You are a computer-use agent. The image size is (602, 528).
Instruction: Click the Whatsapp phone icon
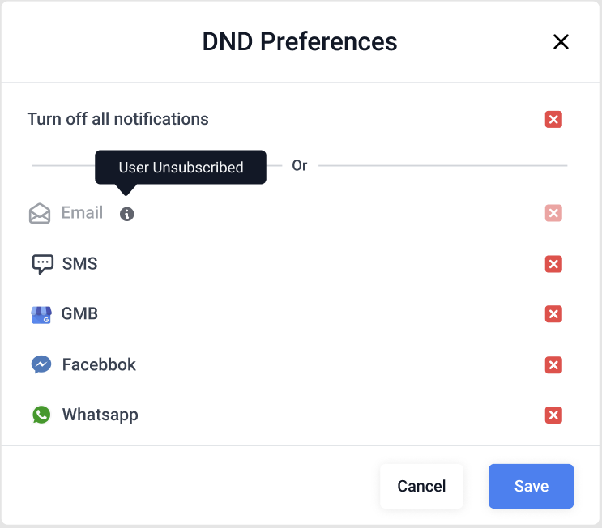pos(41,415)
